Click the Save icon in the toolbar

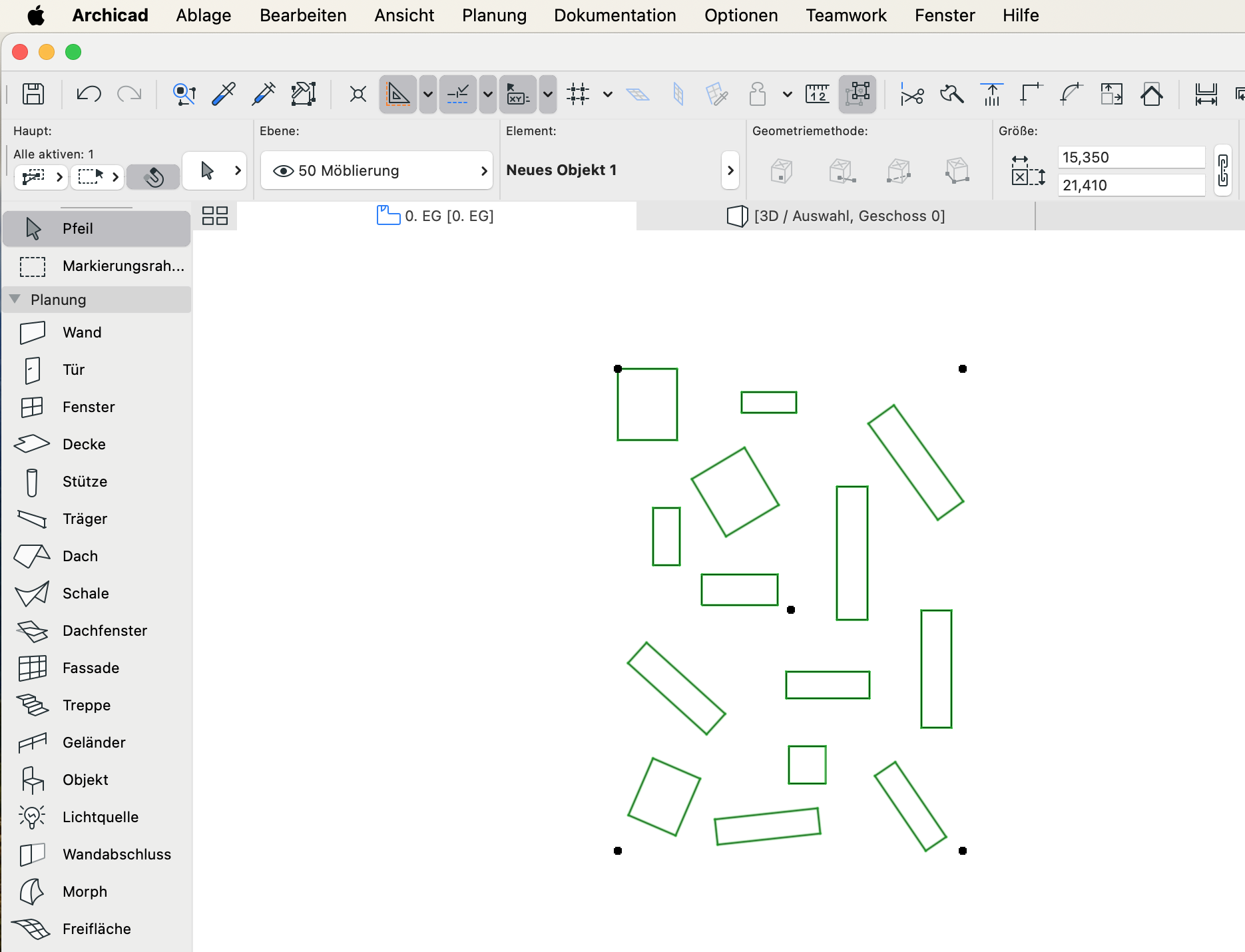(33, 94)
